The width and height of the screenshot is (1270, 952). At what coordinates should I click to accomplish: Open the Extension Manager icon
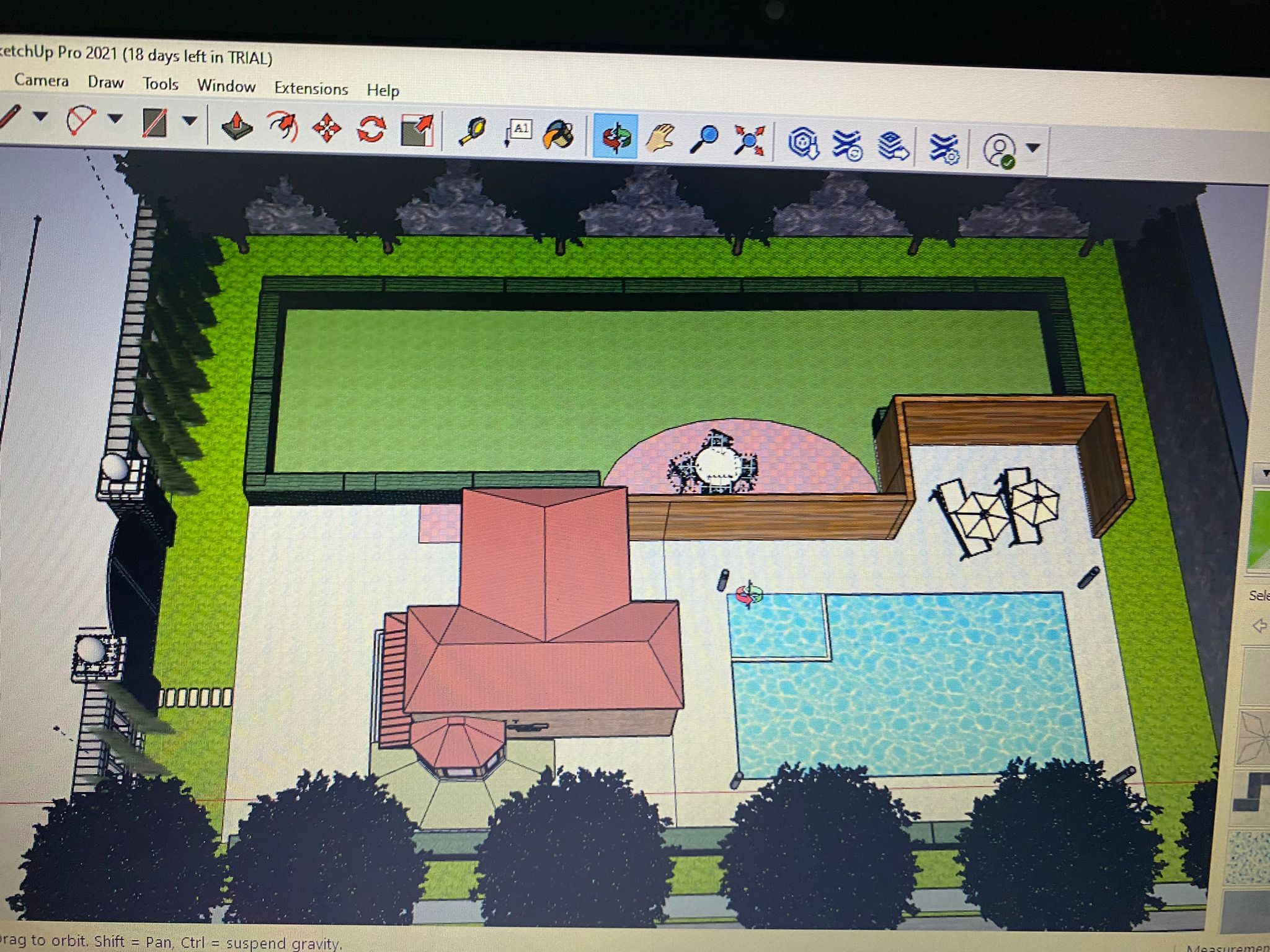(x=944, y=149)
